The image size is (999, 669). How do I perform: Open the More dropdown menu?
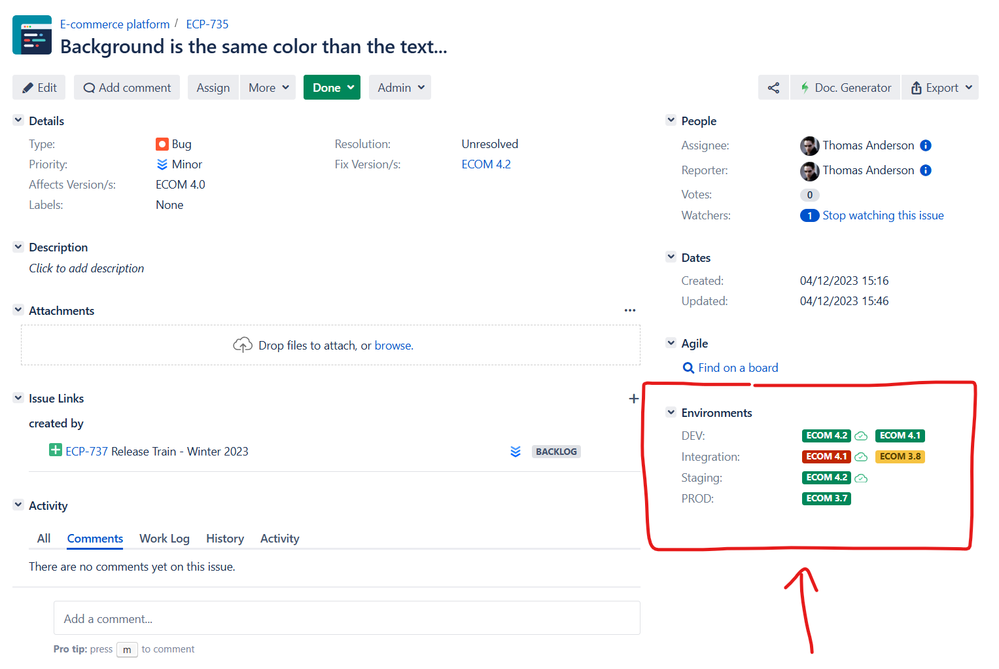point(268,88)
